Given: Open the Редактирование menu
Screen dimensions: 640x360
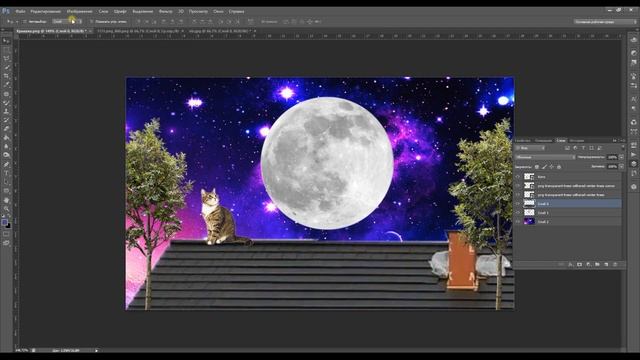Looking at the screenshot, I should click(46, 11).
